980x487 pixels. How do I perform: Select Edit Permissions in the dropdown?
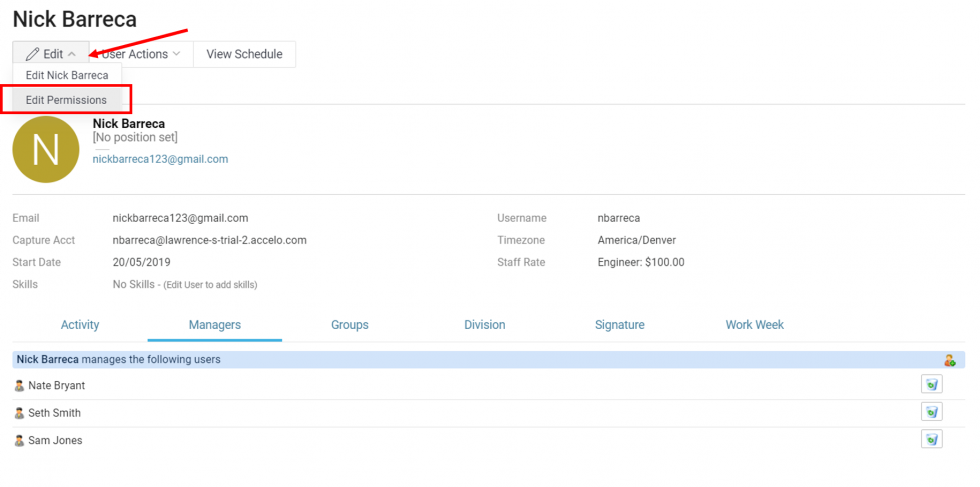point(66,100)
